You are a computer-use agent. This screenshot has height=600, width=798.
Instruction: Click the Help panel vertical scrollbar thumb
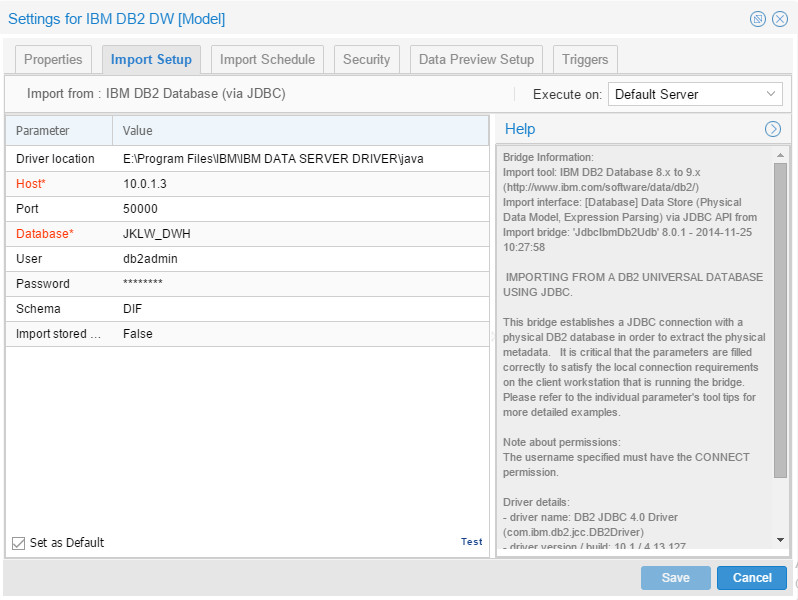(780, 320)
